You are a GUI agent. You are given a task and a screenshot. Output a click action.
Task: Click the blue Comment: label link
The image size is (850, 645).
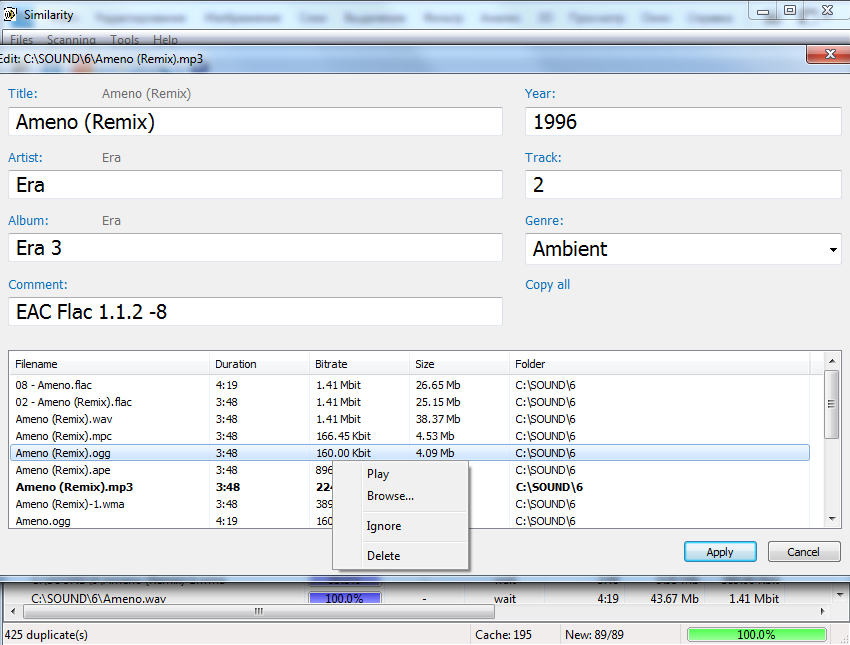[37, 285]
